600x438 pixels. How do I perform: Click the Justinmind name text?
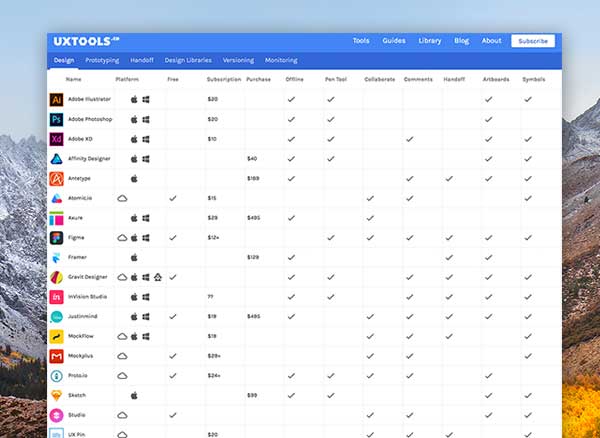click(83, 316)
